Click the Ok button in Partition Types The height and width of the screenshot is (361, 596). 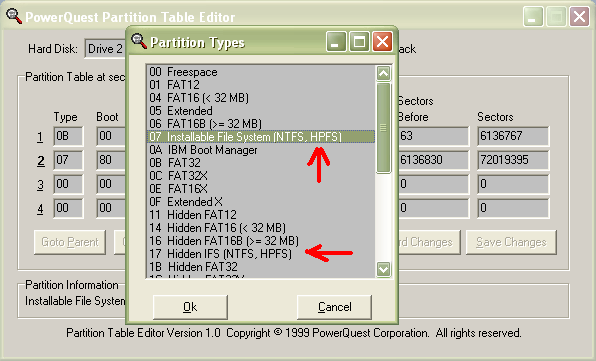[x=190, y=307]
